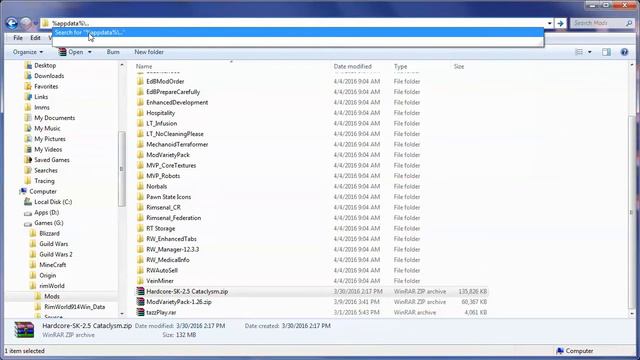Open the Blizzard folder in tree
This screenshot has width=640, height=360.
click(49, 233)
